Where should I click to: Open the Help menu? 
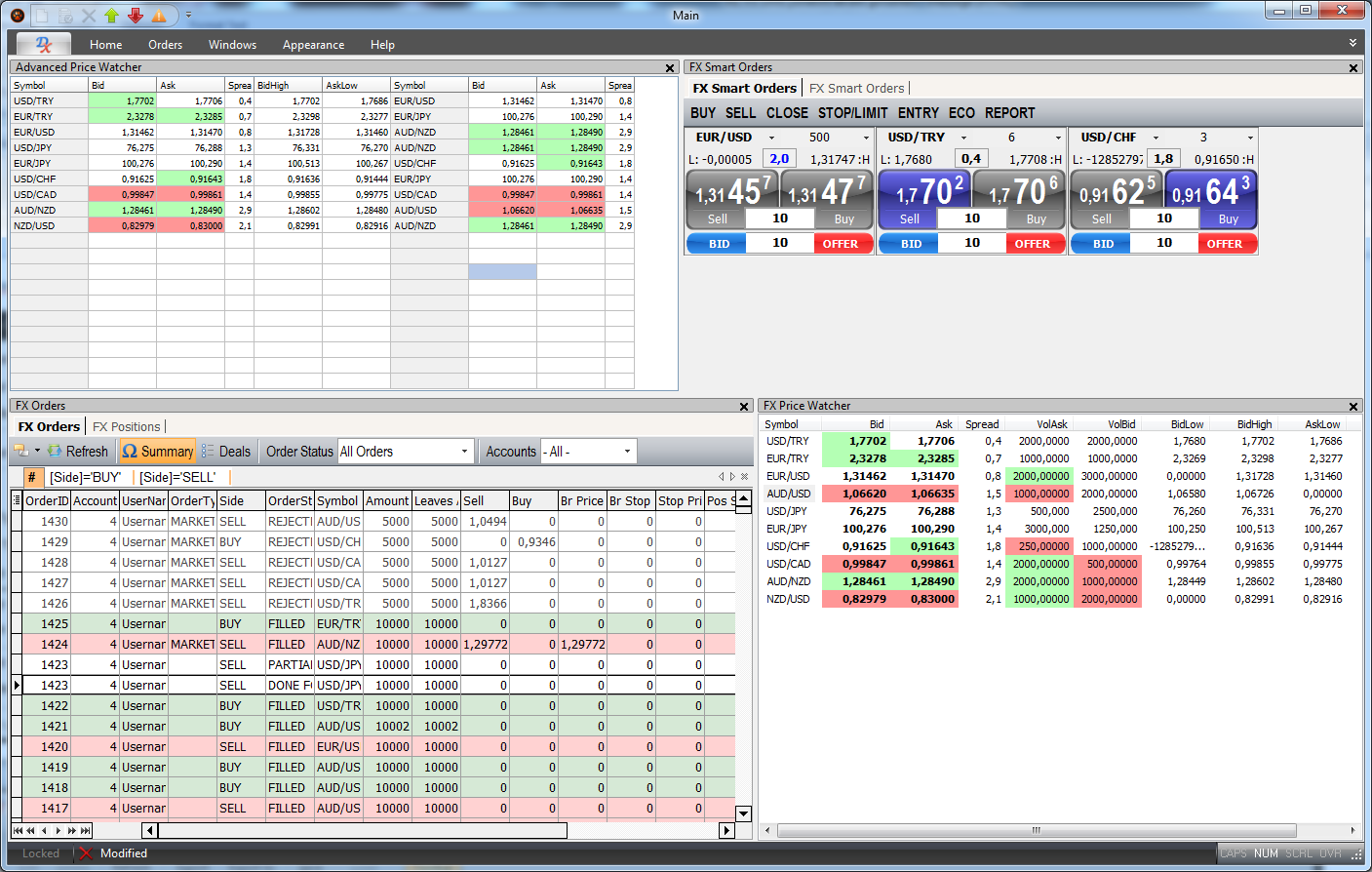click(382, 45)
